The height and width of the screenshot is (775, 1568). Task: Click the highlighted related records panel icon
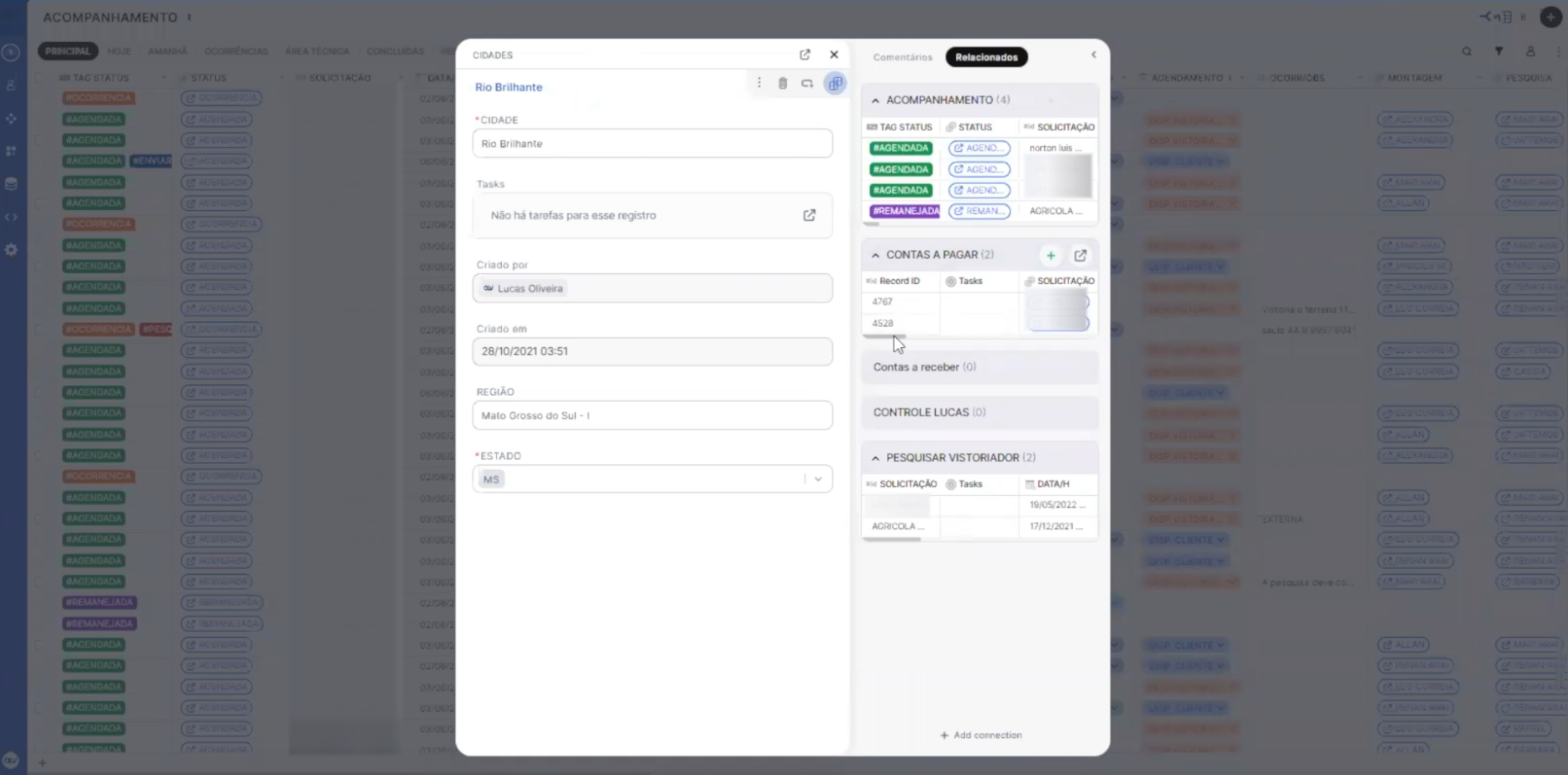[x=835, y=83]
